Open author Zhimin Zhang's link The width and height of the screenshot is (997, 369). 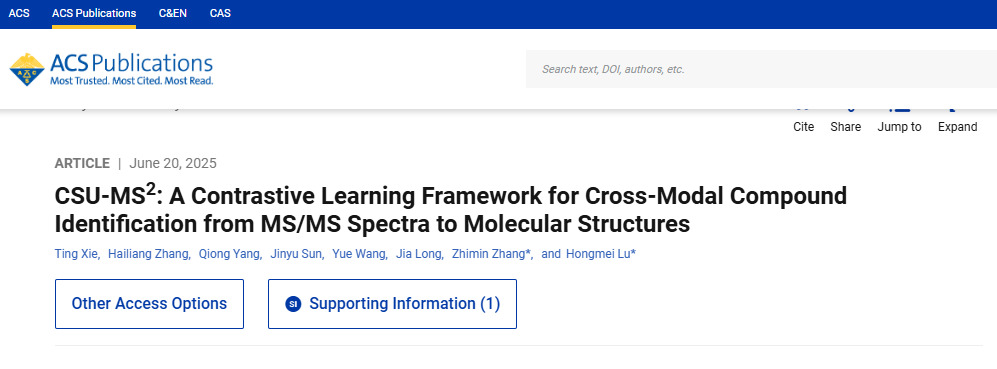tap(492, 254)
